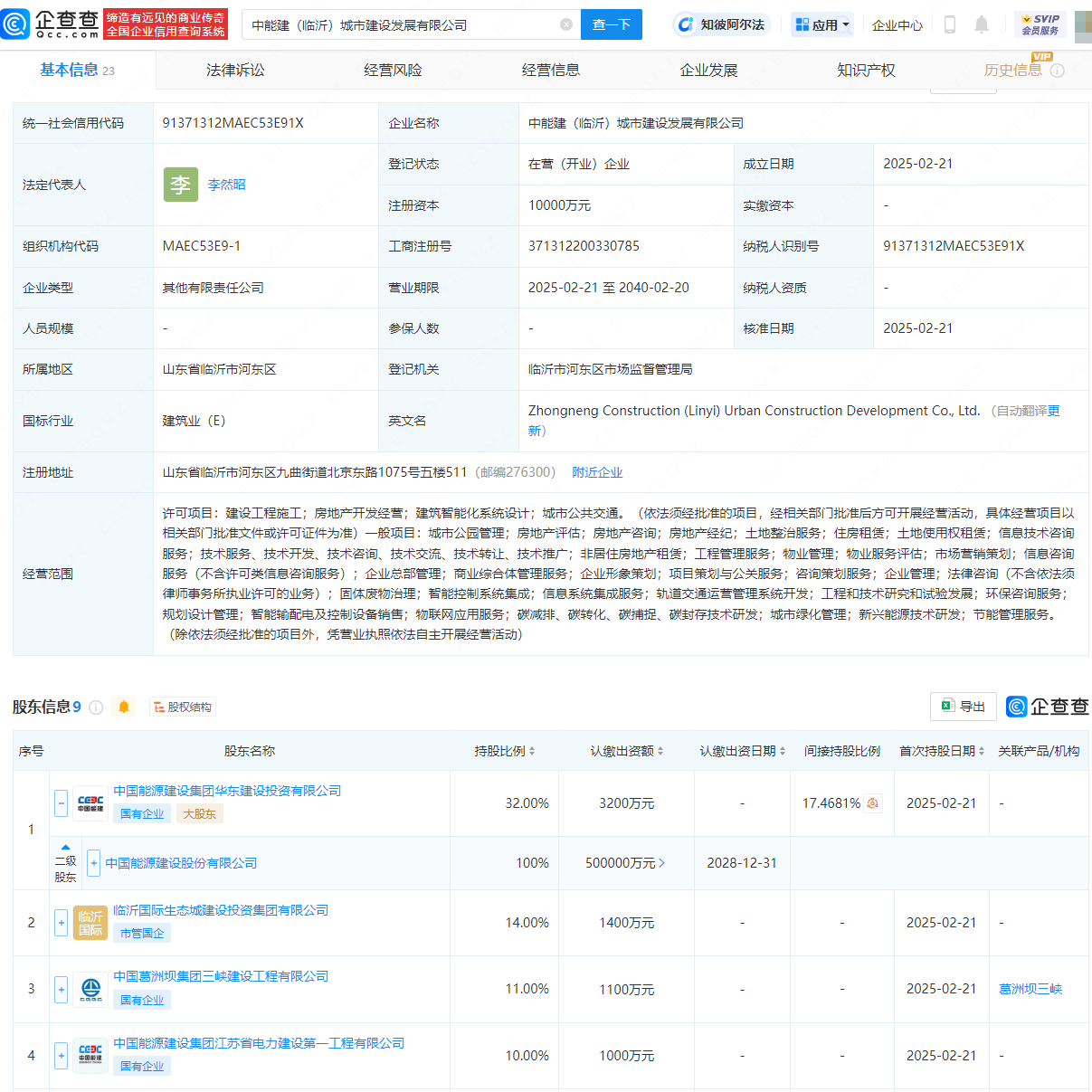Show help info next to 历史信息 tab
Viewport: 1092px width, 1092px height.
[x=1057, y=71]
